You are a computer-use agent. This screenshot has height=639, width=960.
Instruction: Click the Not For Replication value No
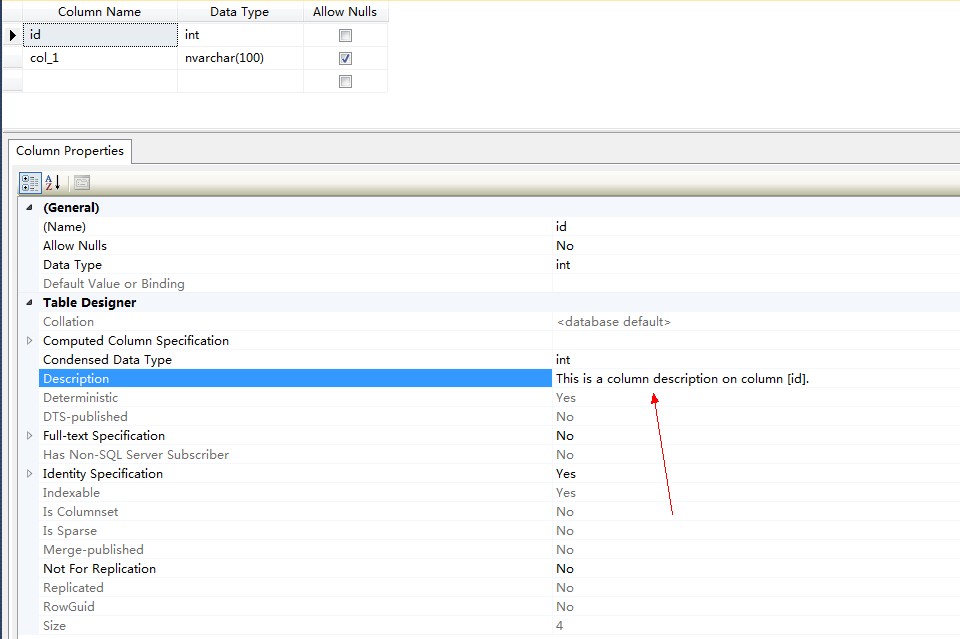(564, 568)
